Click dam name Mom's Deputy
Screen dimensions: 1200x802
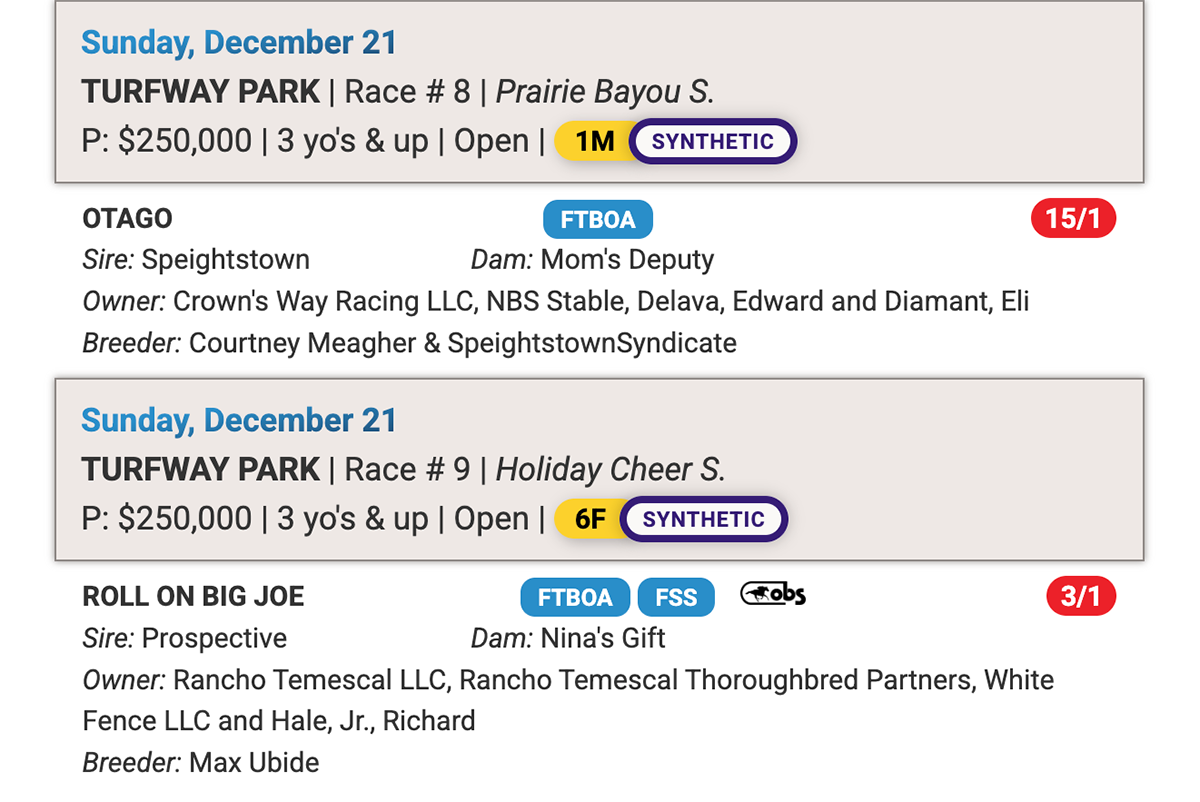click(x=627, y=260)
